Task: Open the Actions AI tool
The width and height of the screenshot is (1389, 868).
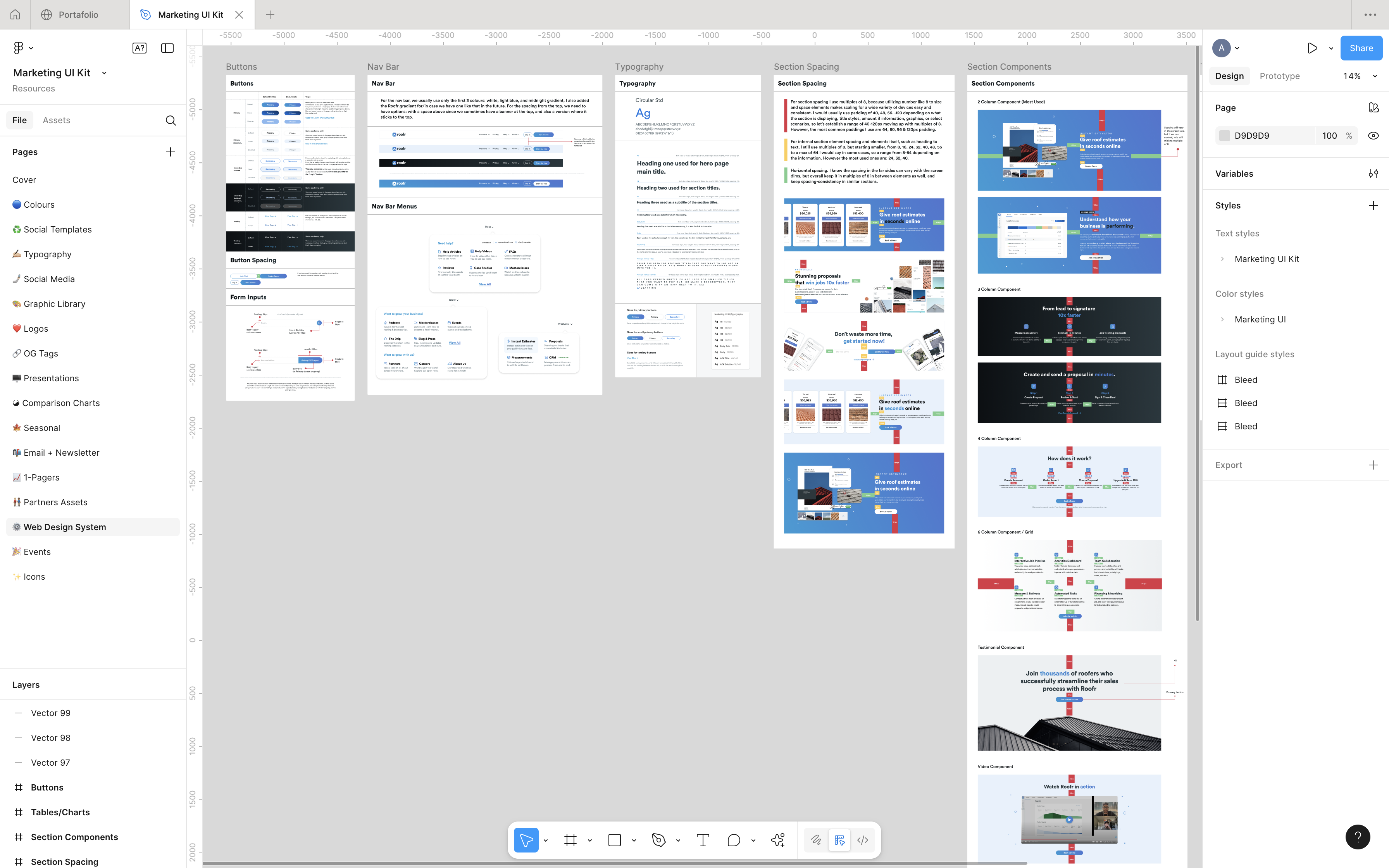Action: point(778,840)
